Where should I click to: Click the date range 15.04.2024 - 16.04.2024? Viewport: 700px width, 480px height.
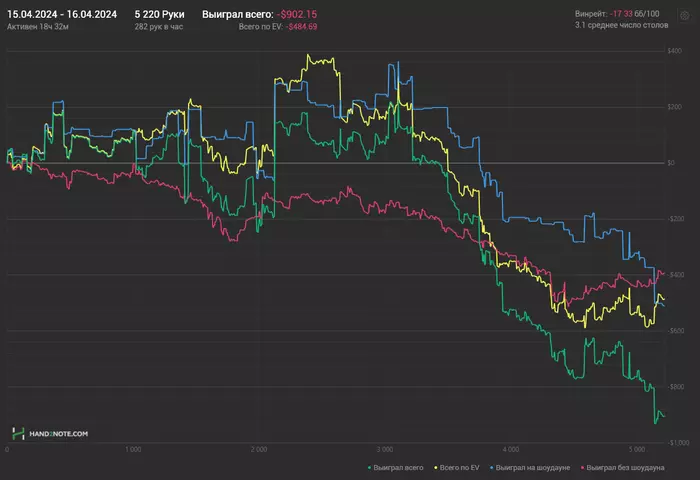(63, 14)
